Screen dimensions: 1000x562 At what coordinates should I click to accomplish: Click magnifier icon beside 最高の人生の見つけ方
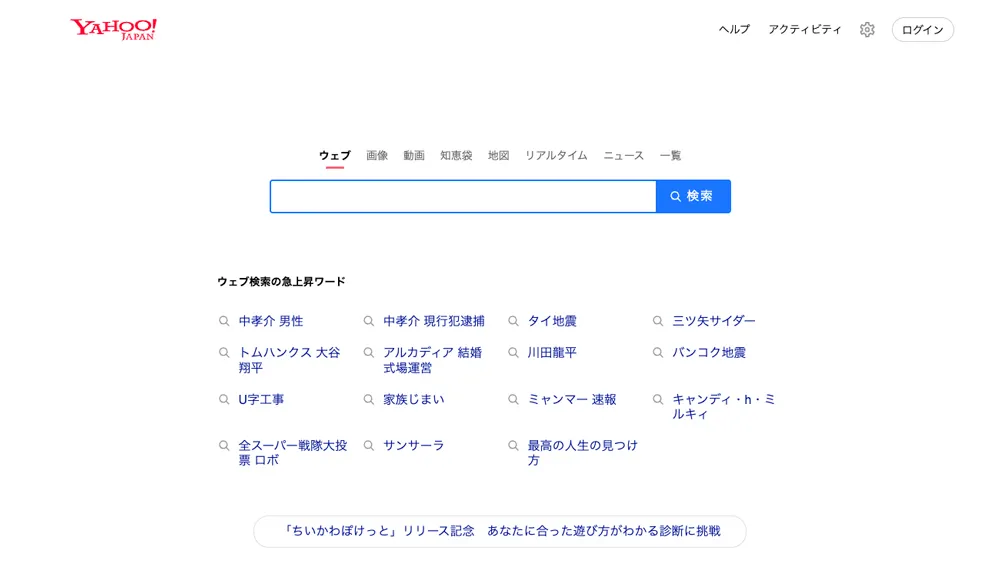coord(513,446)
